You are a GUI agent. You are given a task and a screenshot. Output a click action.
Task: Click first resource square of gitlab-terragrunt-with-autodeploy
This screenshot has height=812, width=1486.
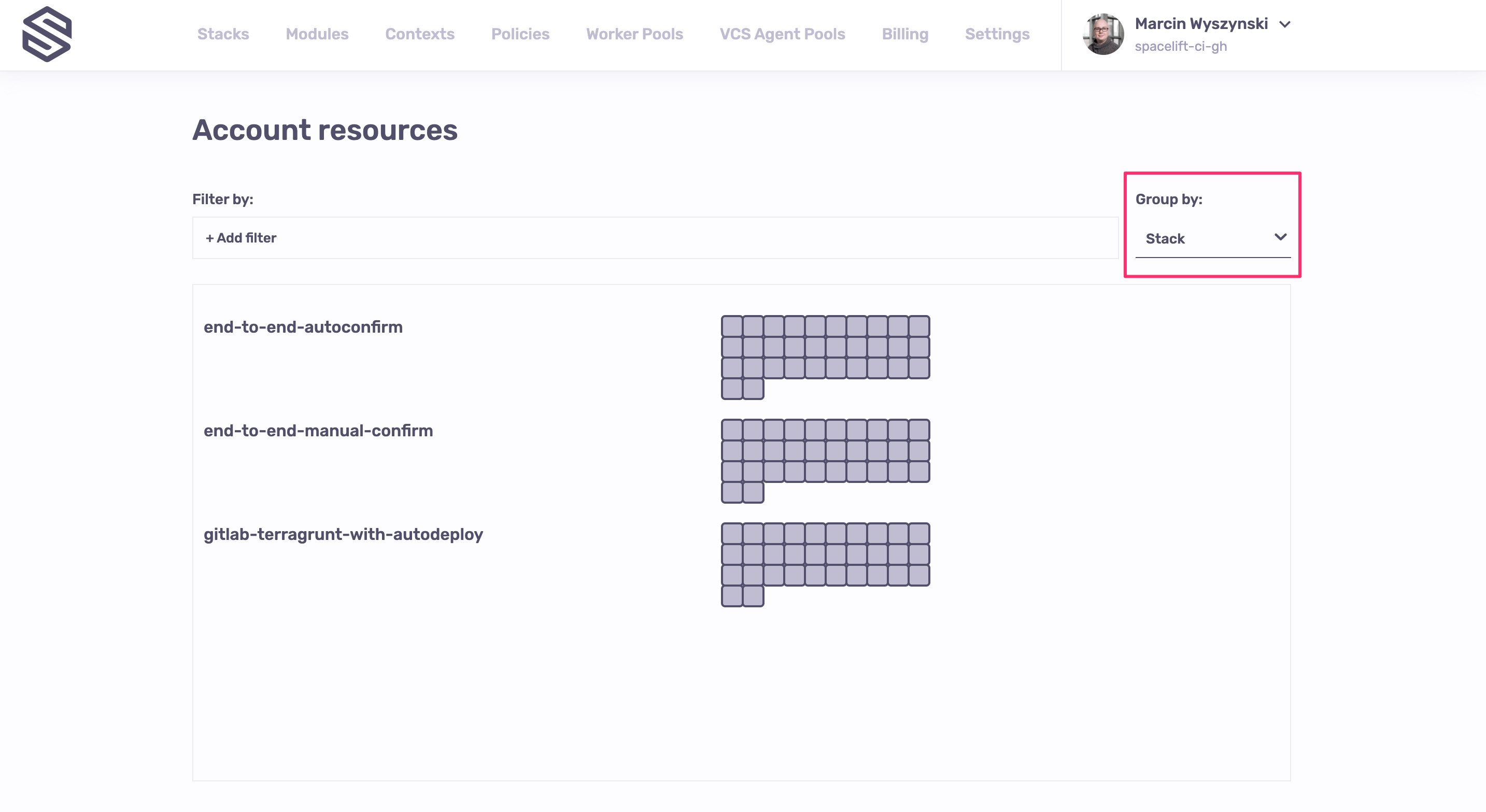731,533
